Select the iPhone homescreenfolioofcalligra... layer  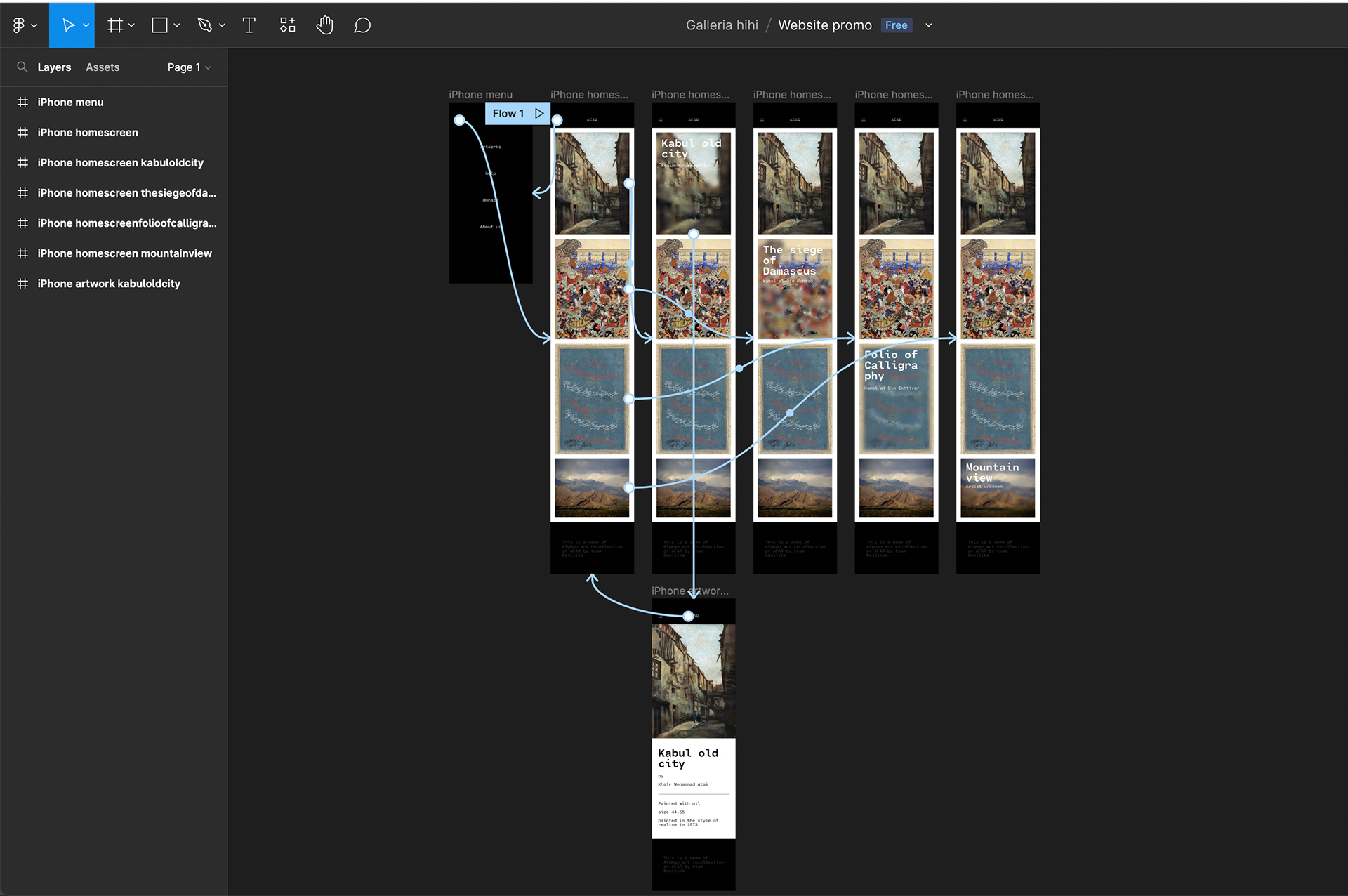(x=114, y=223)
